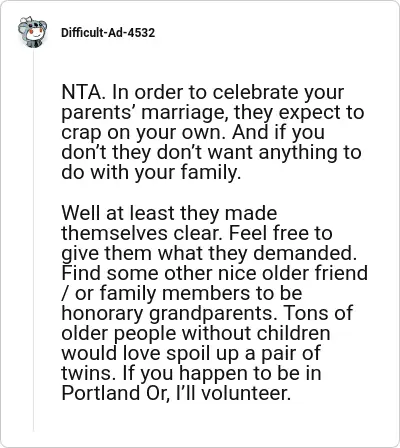Click the line 'honorary grandparents. Tons of'
This screenshot has height=448, width=400.
(x=207, y=313)
